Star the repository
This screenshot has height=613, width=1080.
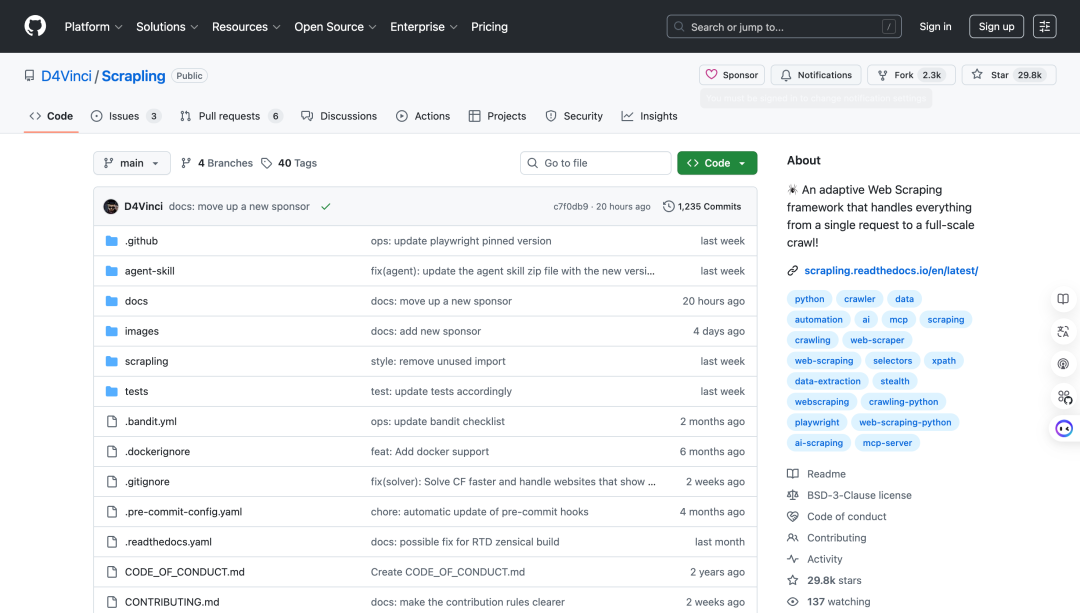(1009, 74)
